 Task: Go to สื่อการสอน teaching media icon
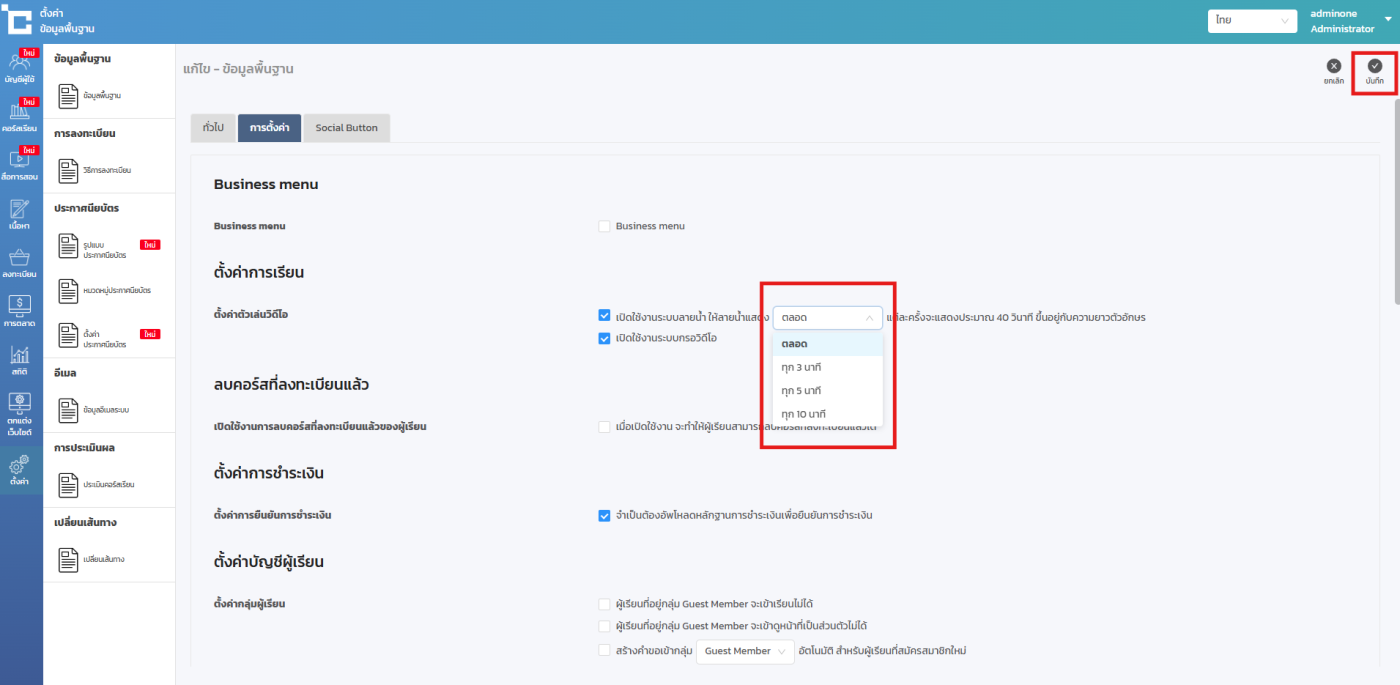pyautogui.click(x=20, y=163)
